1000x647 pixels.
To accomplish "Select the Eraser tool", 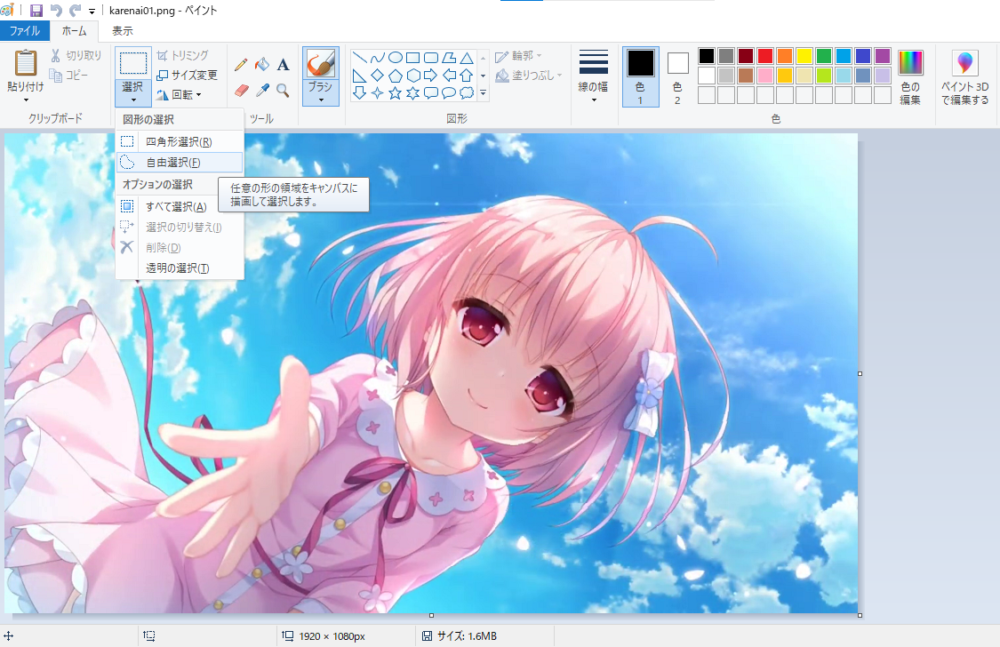I will 240,90.
